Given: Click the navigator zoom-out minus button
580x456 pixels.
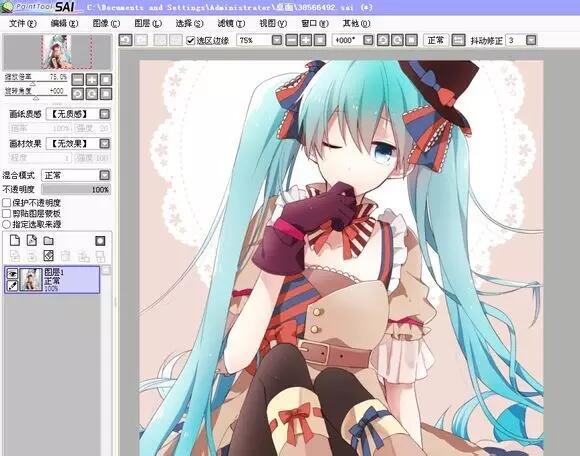Looking at the screenshot, I should tap(77, 80).
